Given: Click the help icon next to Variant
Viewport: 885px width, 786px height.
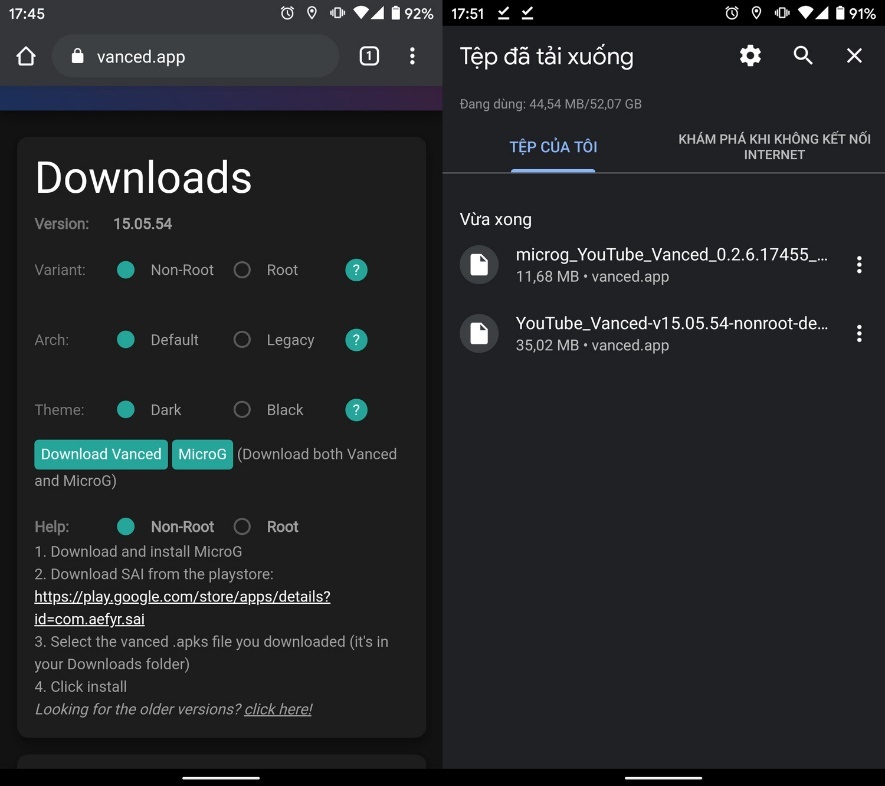Looking at the screenshot, I should tap(356, 270).
